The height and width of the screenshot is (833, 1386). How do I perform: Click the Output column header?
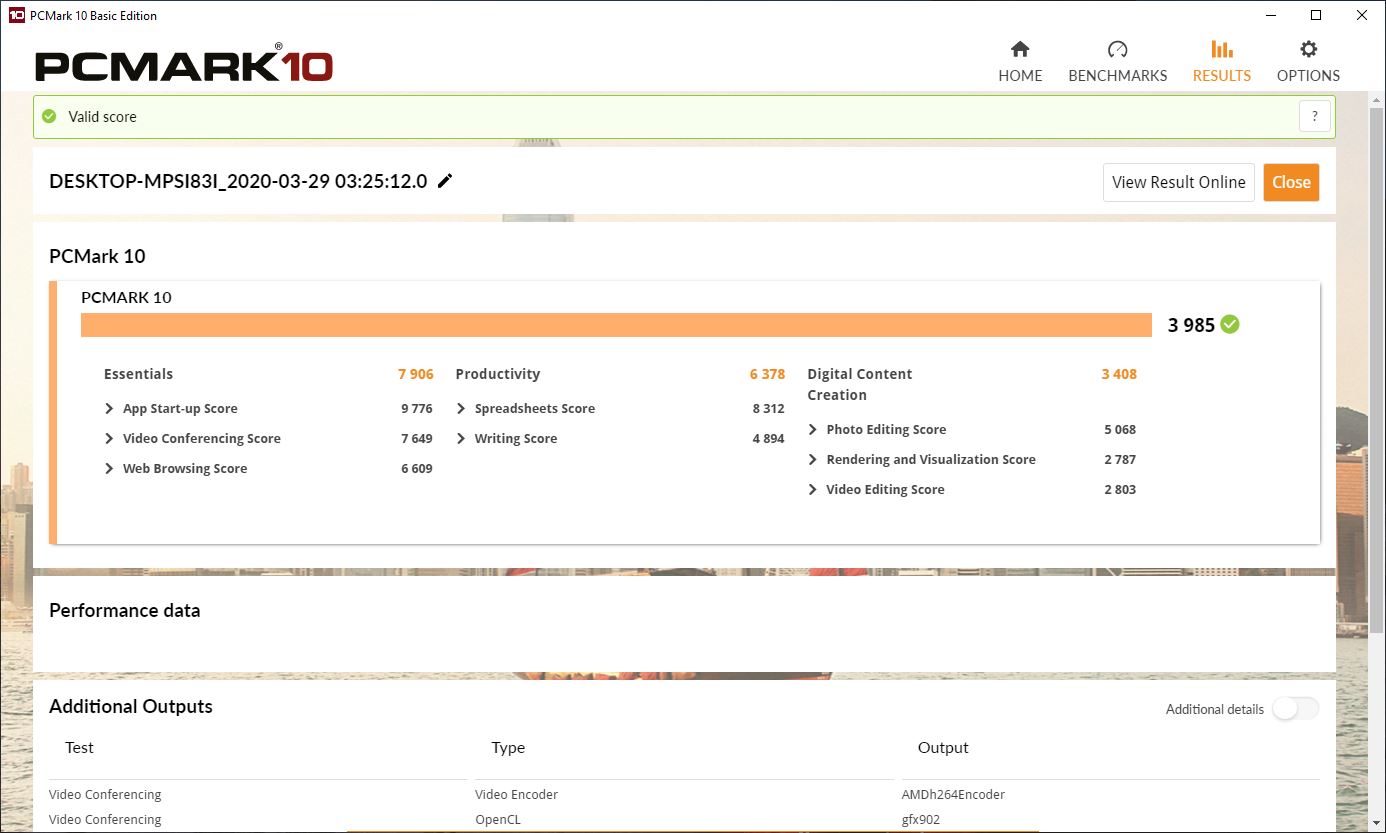click(943, 747)
